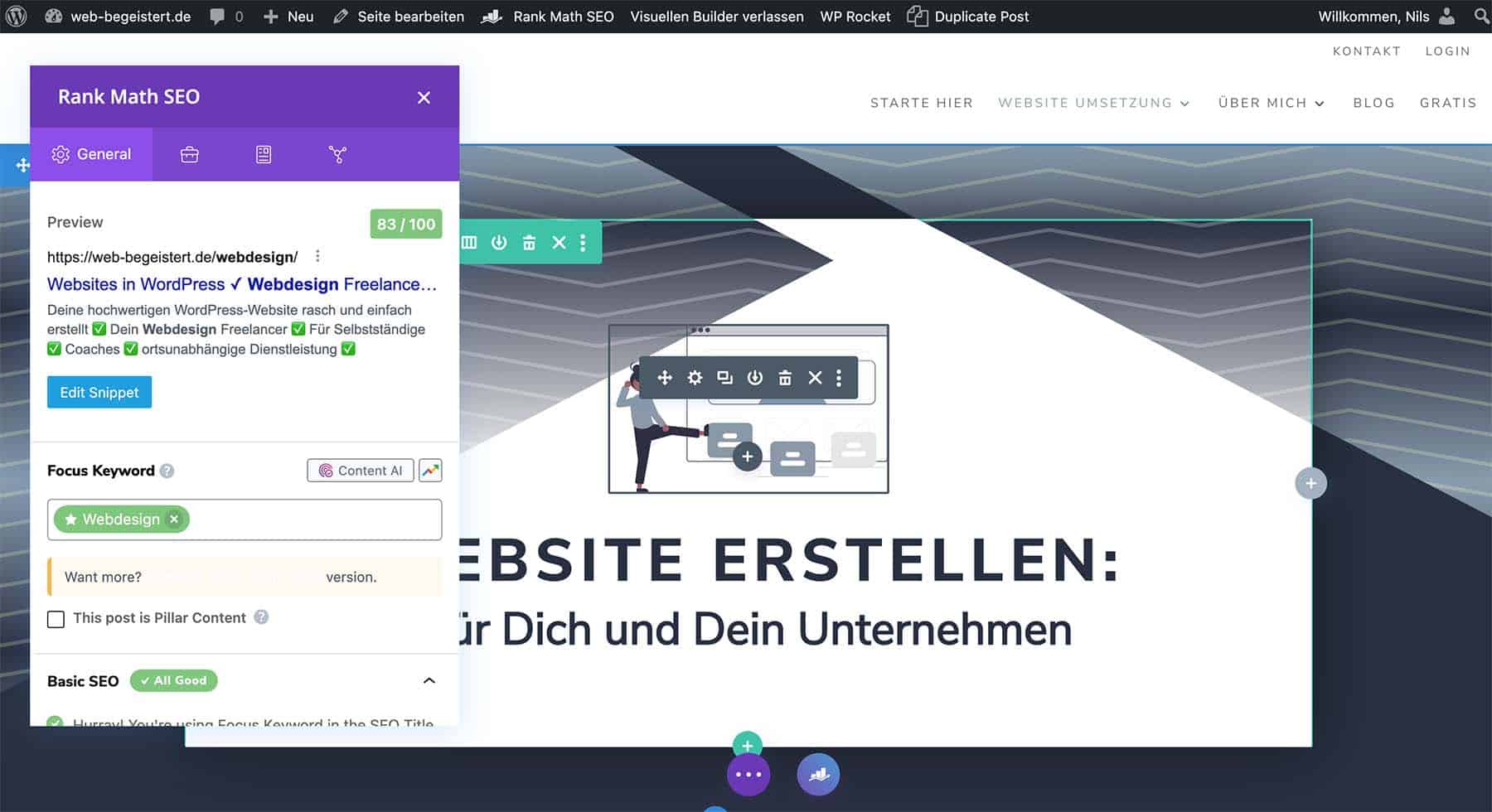
Task: Click the Google Trends chart icon
Action: click(430, 471)
